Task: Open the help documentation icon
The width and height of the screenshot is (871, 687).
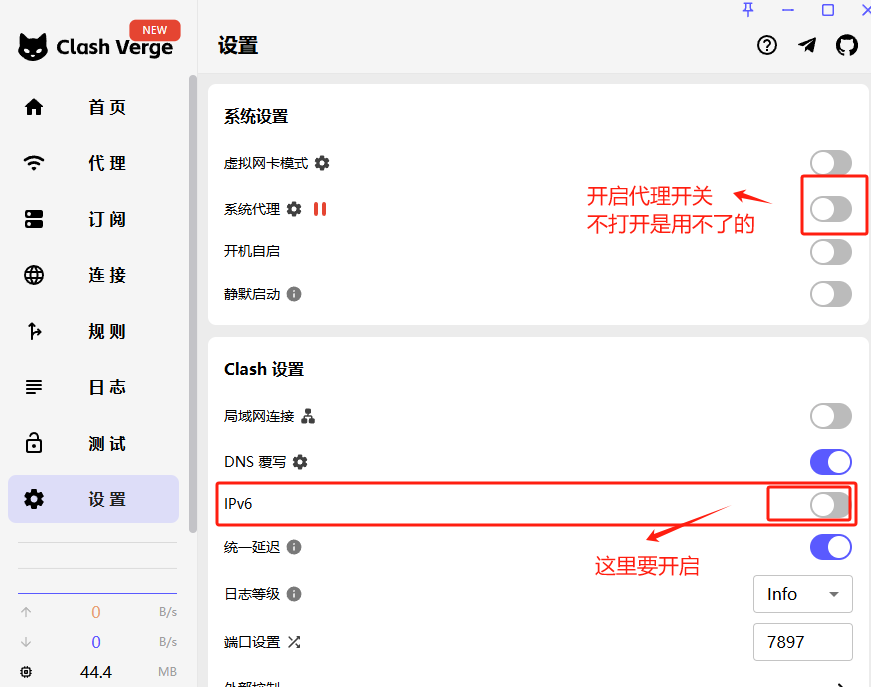Action: click(767, 45)
